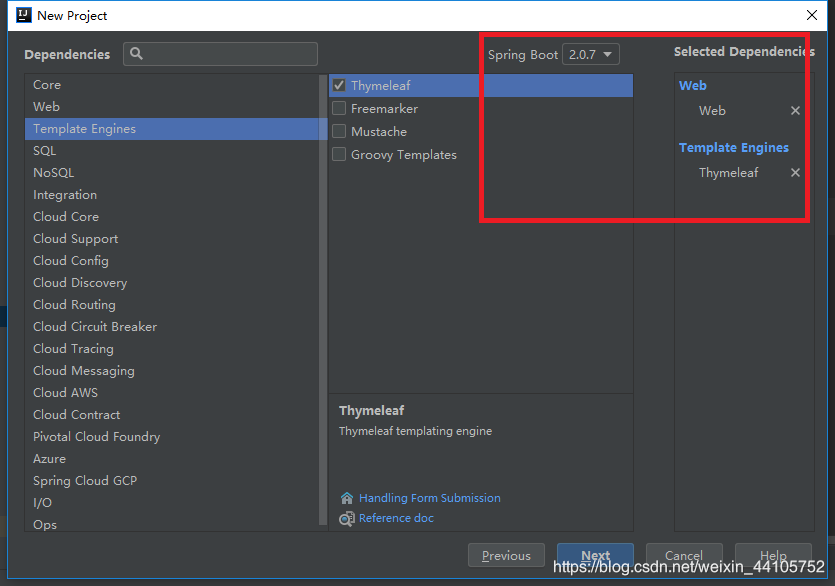Viewport: 835px width, 586px height.
Task: Select Cloud Tracing category
Action: coord(172,348)
